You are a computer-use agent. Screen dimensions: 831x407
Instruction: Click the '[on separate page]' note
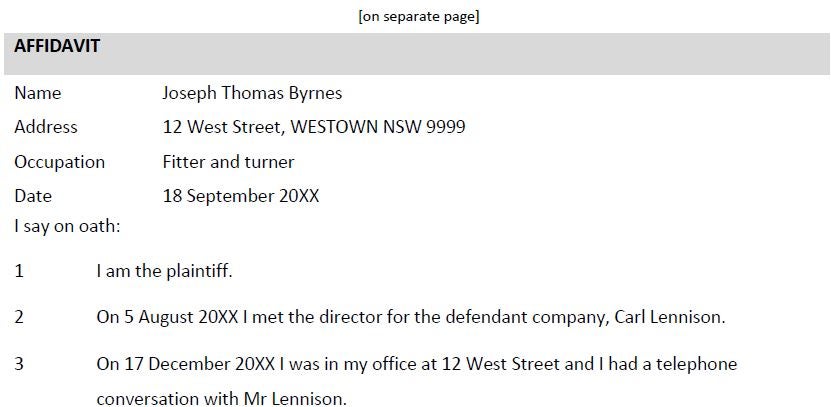click(x=419, y=16)
